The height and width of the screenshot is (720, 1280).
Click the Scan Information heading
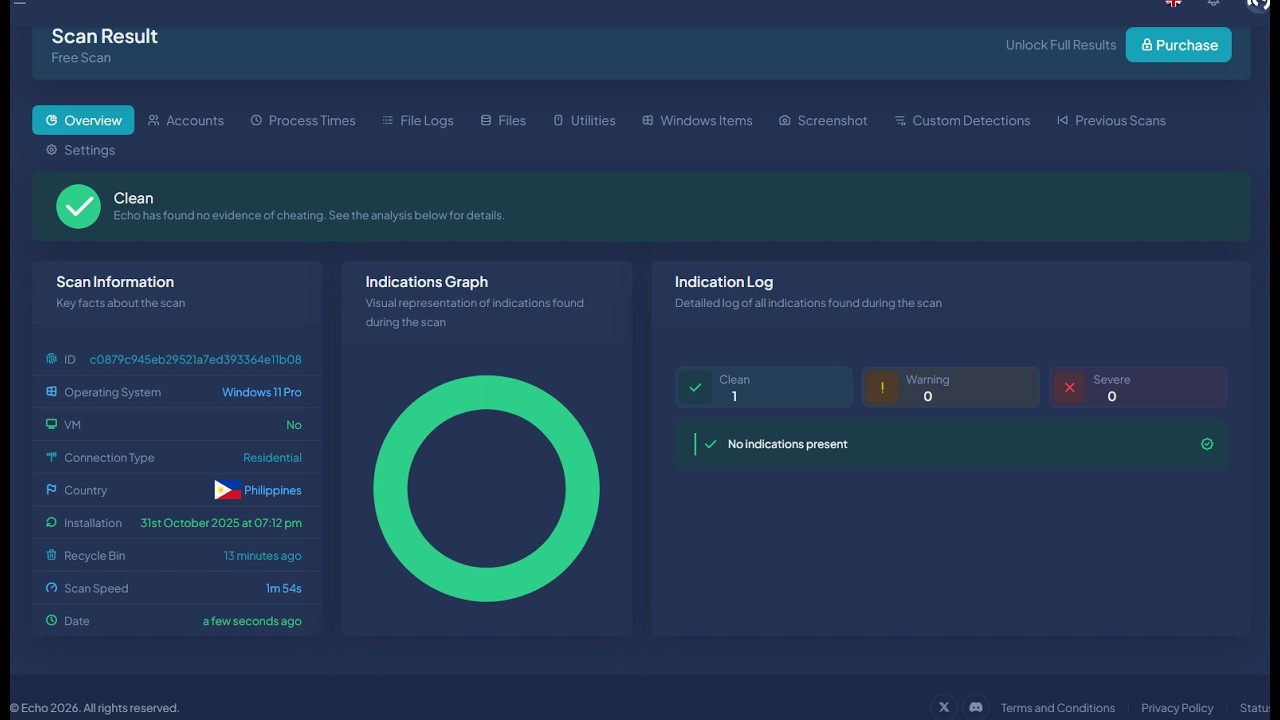coord(115,282)
